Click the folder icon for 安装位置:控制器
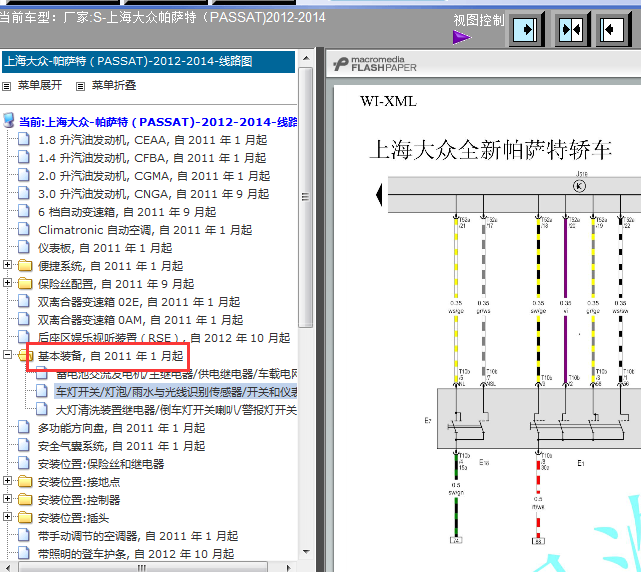 (25, 500)
